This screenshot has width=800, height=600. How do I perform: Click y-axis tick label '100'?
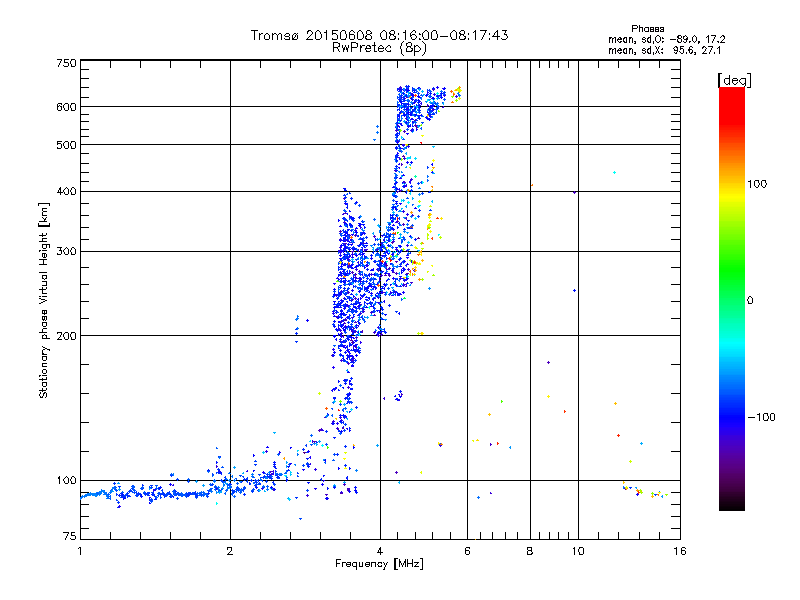pos(66,480)
